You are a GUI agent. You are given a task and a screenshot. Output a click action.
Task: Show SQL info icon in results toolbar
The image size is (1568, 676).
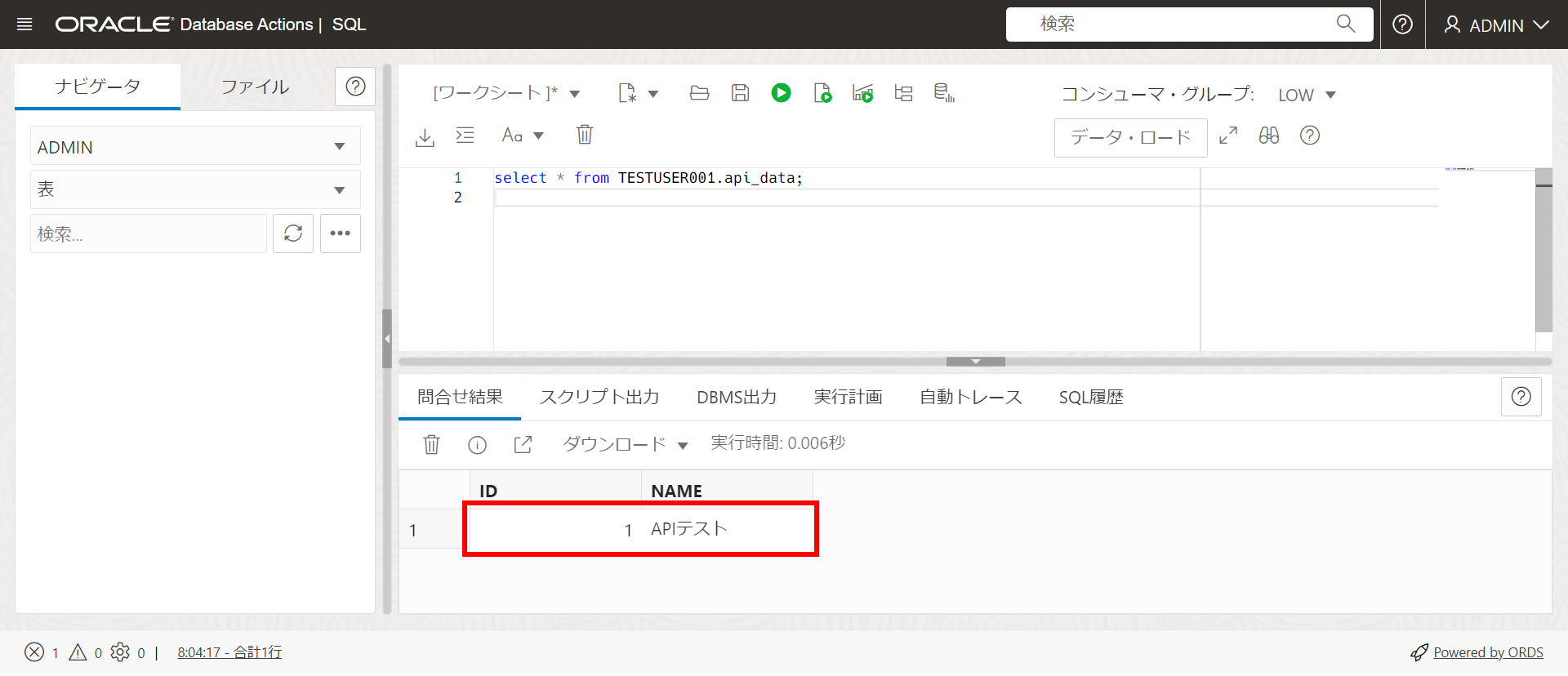[x=477, y=444]
